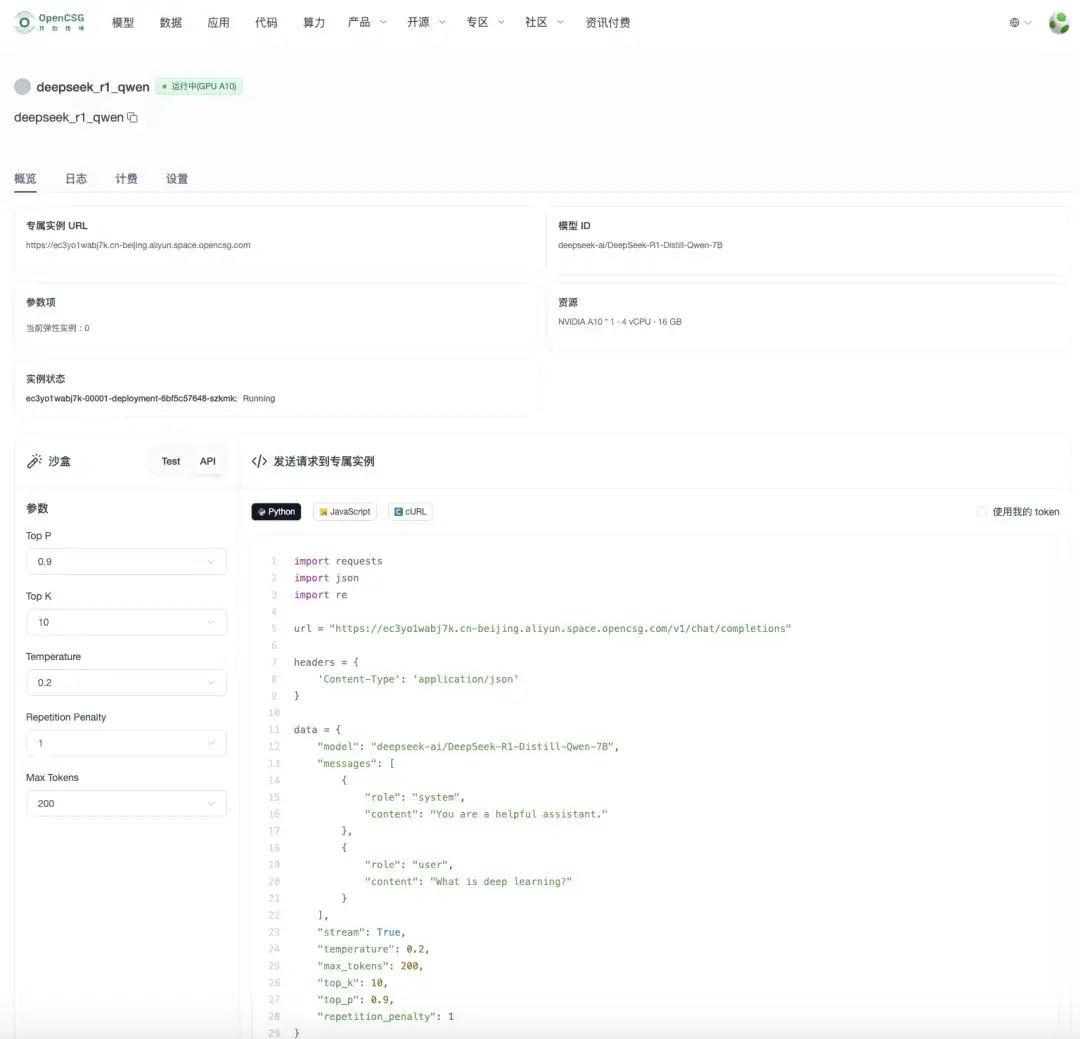Switch to the 日志 tab
This screenshot has width=1080, height=1039.
(76, 178)
